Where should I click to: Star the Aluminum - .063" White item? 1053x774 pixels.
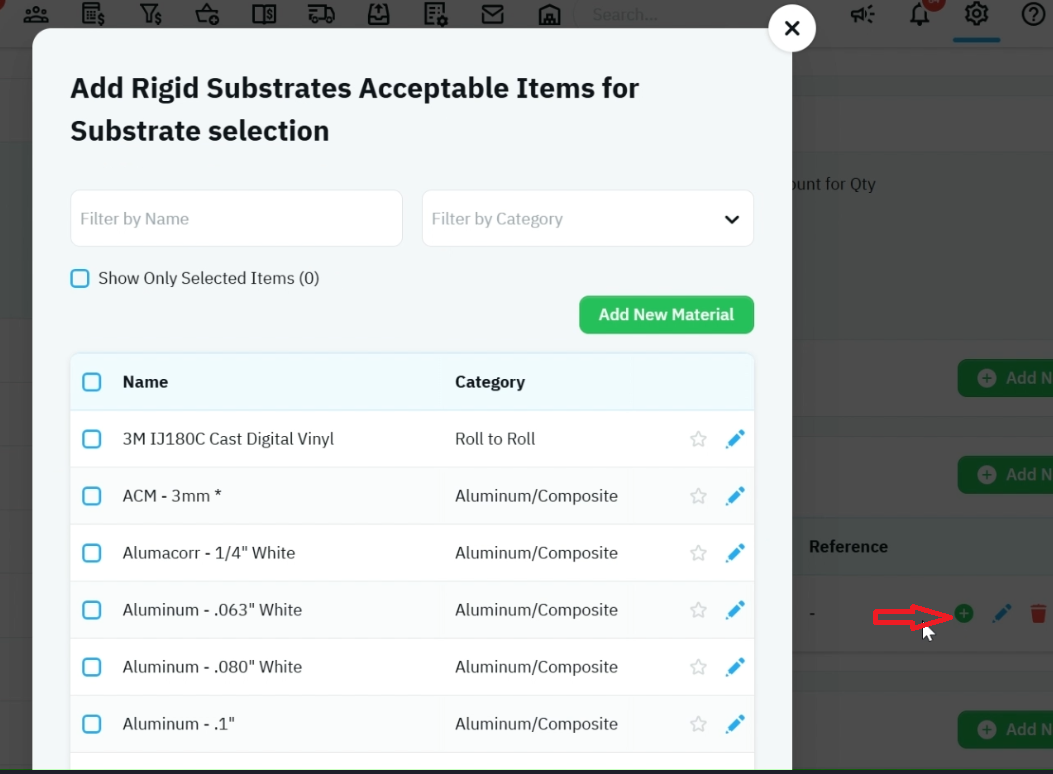698,610
